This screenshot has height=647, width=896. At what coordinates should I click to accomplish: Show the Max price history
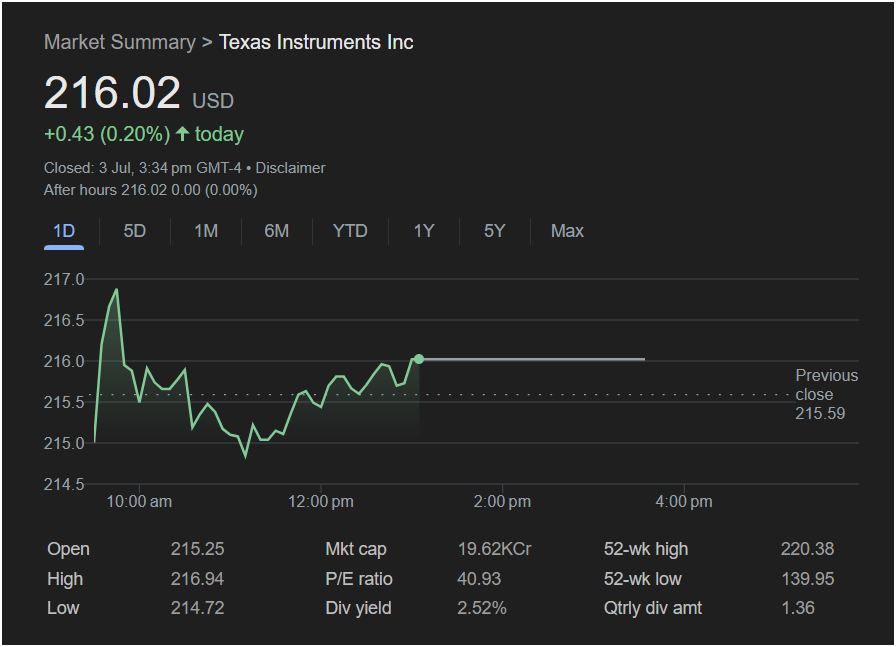[x=567, y=231]
